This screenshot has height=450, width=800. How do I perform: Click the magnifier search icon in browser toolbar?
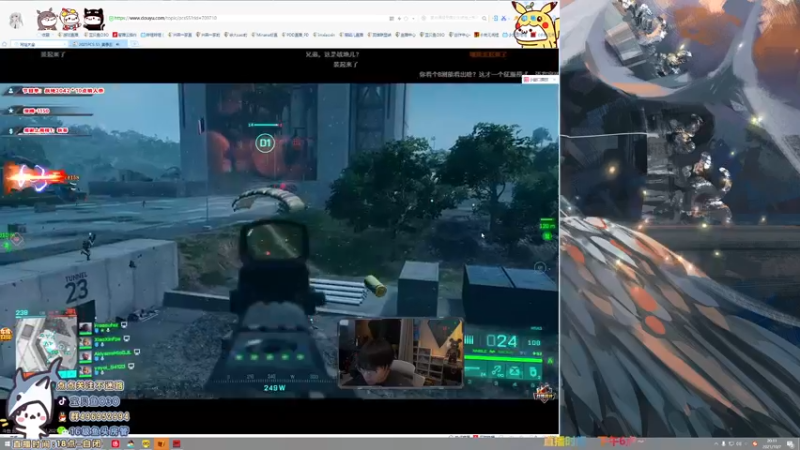coord(484,18)
